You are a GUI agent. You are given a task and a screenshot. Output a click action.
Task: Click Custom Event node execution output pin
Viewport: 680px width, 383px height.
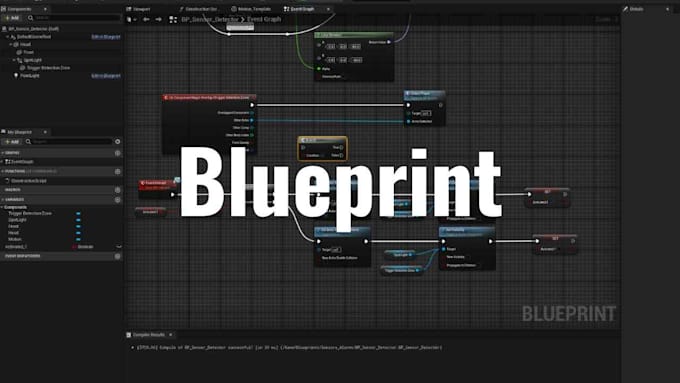click(173, 195)
